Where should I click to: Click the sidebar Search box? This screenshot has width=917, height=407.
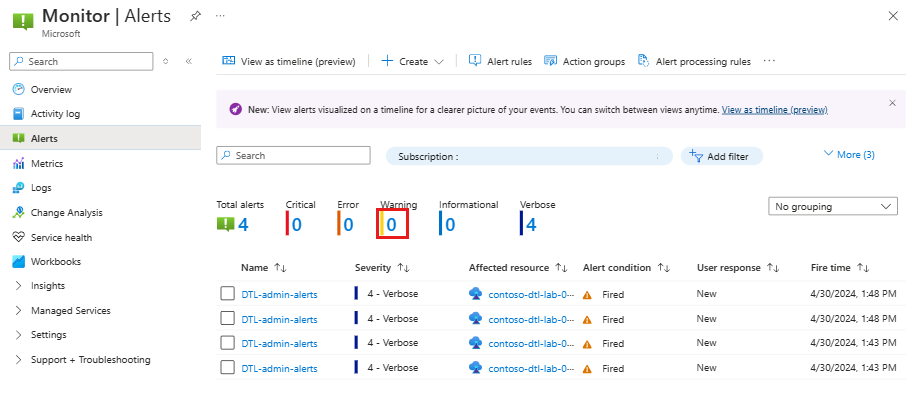click(x=81, y=61)
